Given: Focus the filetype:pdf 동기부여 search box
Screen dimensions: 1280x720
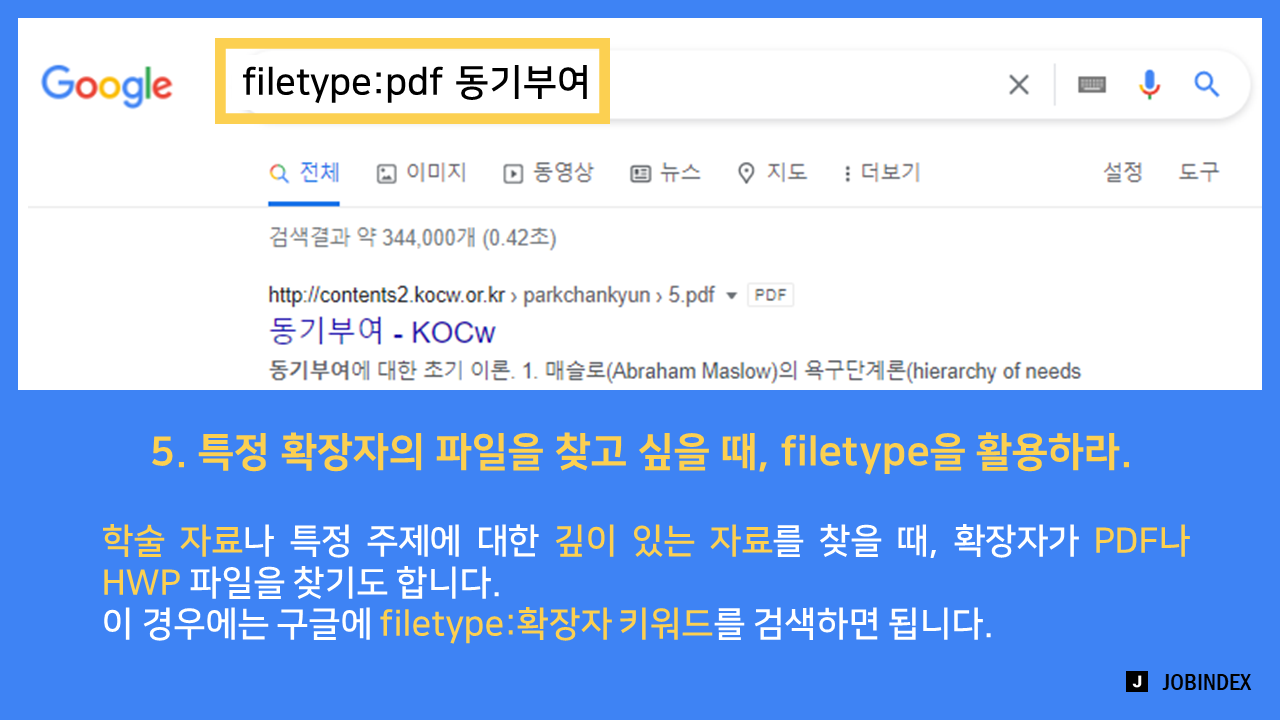Looking at the screenshot, I should [413, 82].
